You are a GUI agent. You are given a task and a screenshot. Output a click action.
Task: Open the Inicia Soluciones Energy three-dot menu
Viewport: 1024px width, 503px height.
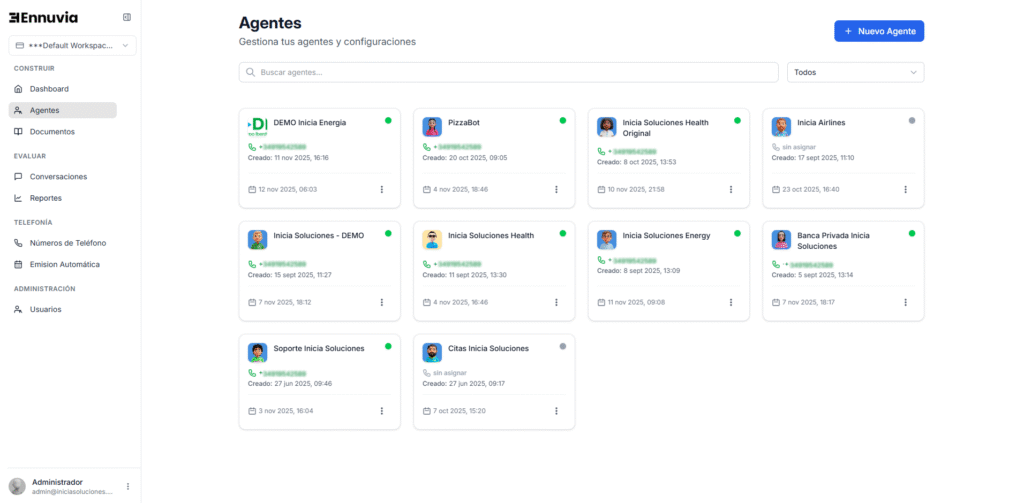731,302
